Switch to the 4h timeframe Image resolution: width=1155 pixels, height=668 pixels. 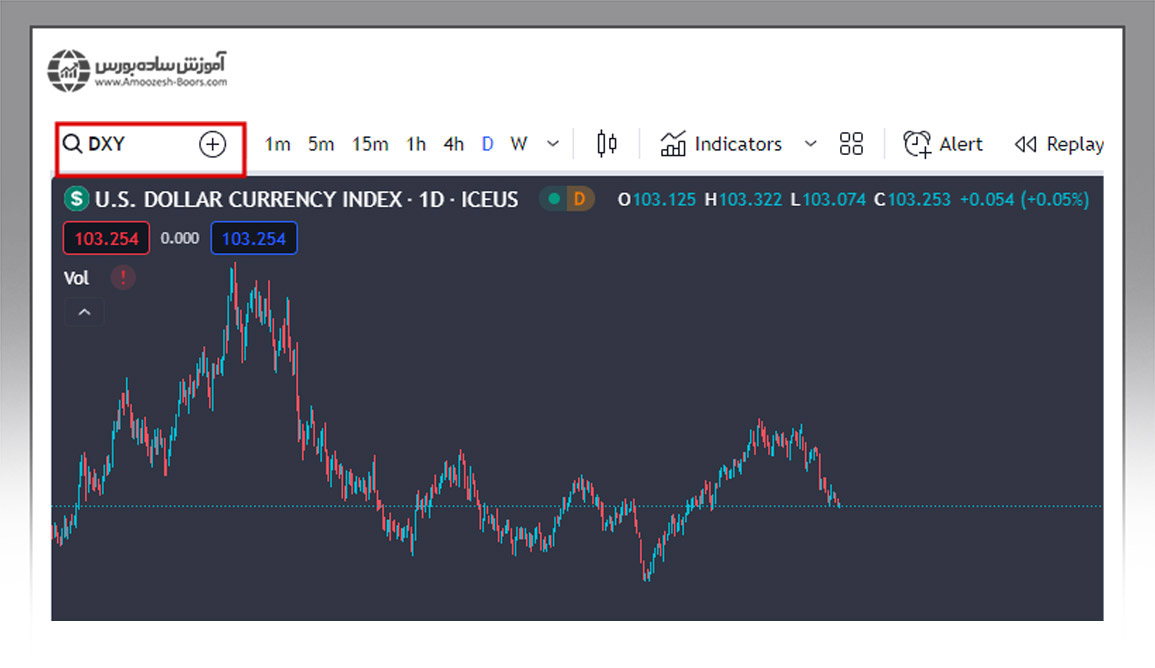pos(453,144)
